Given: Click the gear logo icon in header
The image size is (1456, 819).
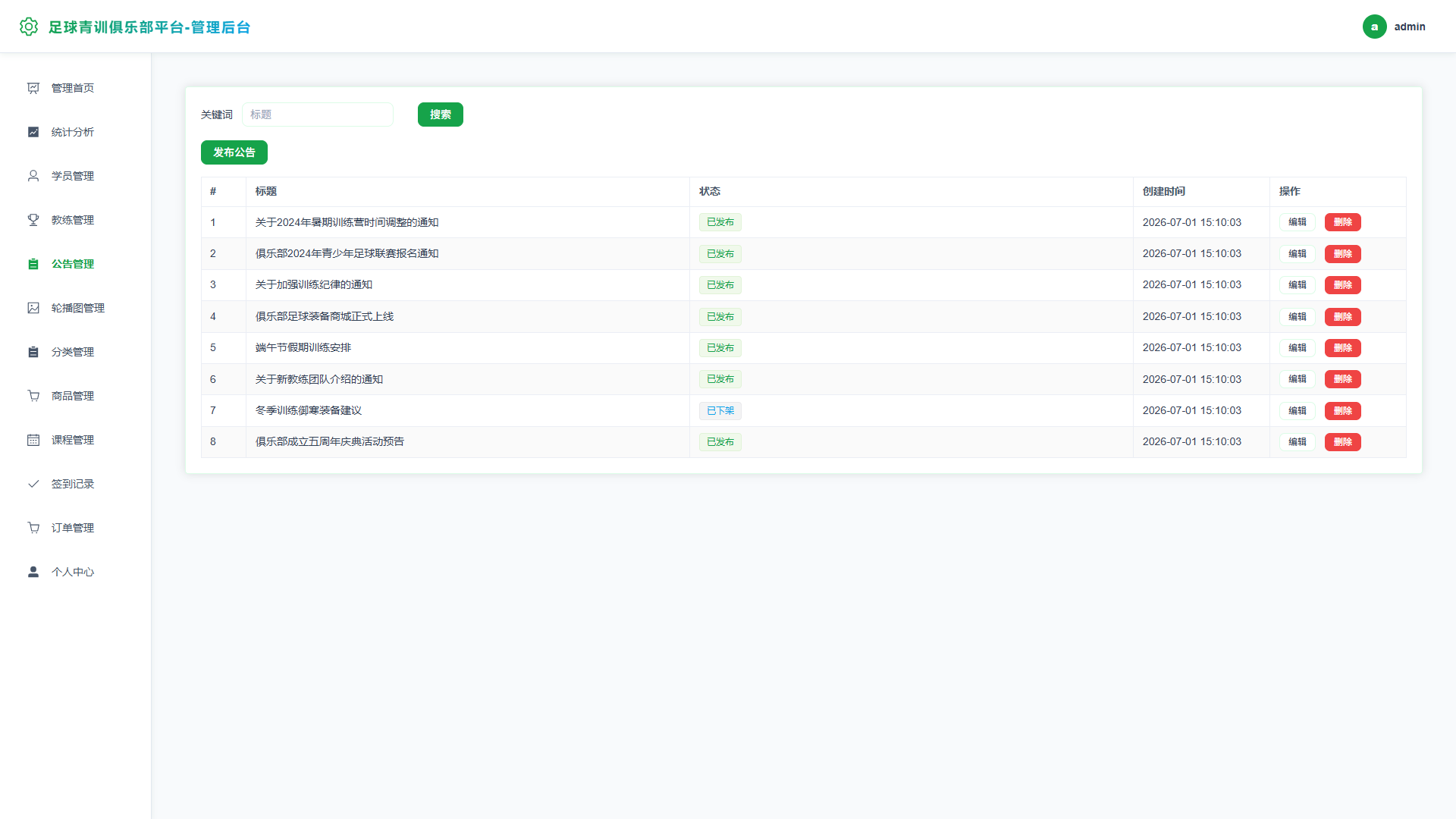Looking at the screenshot, I should click(x=29, y=27).
